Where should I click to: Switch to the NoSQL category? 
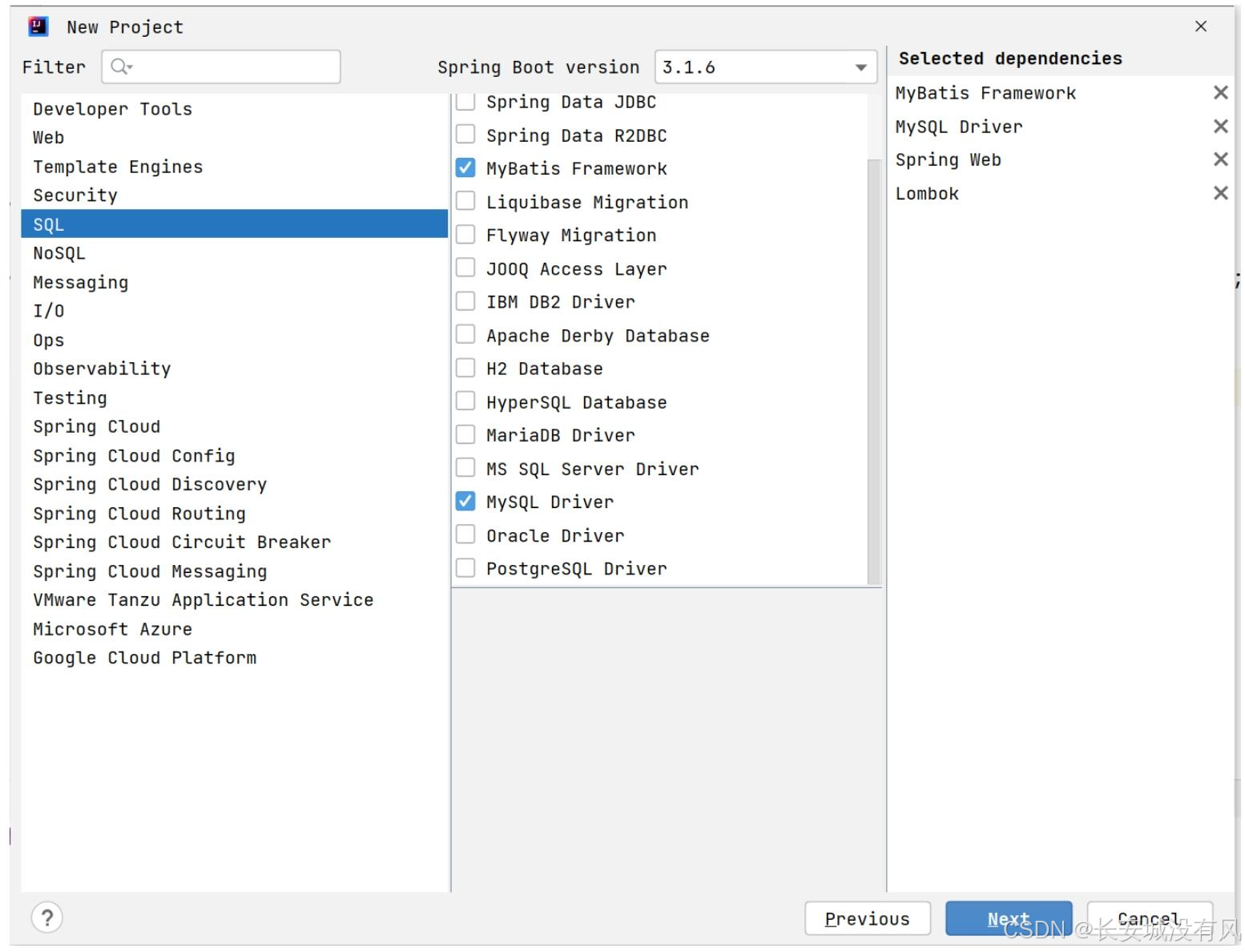[x=234, y=253]
